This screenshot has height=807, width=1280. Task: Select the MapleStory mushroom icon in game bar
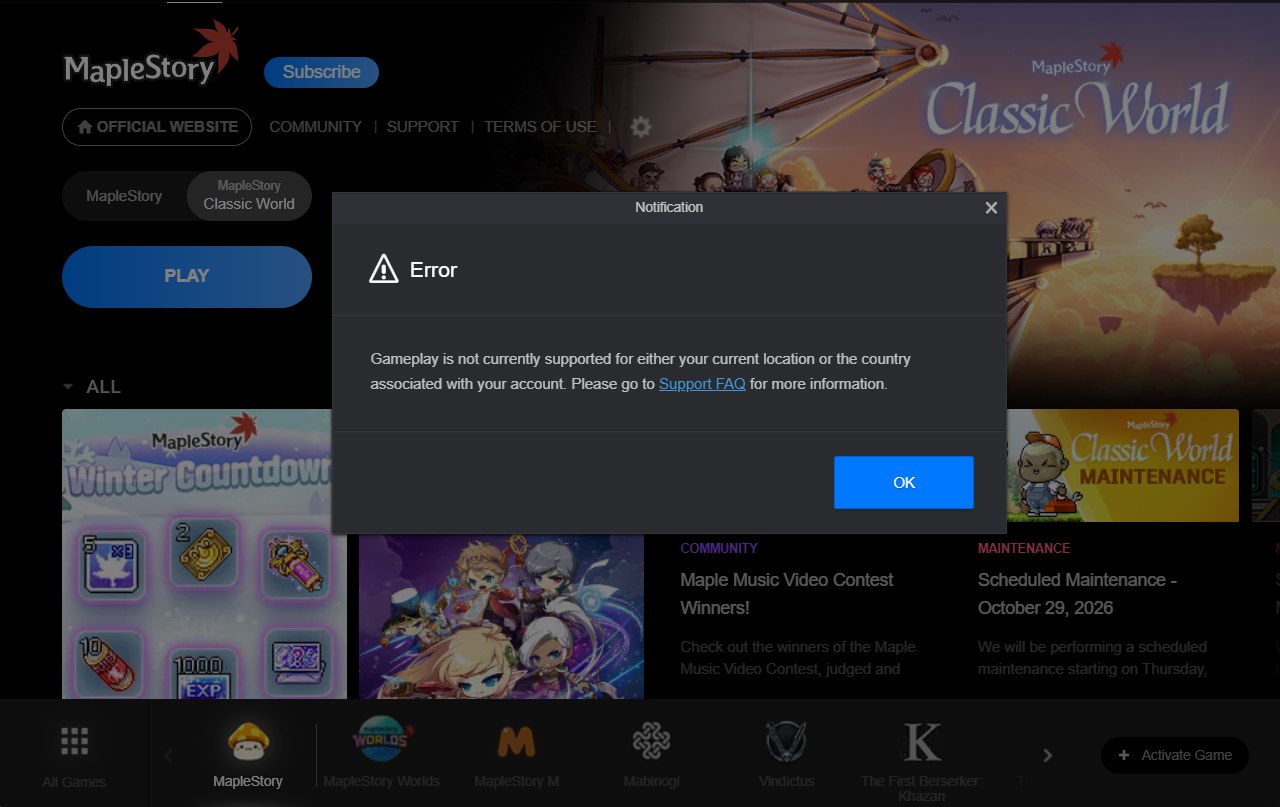pos(248,741)
